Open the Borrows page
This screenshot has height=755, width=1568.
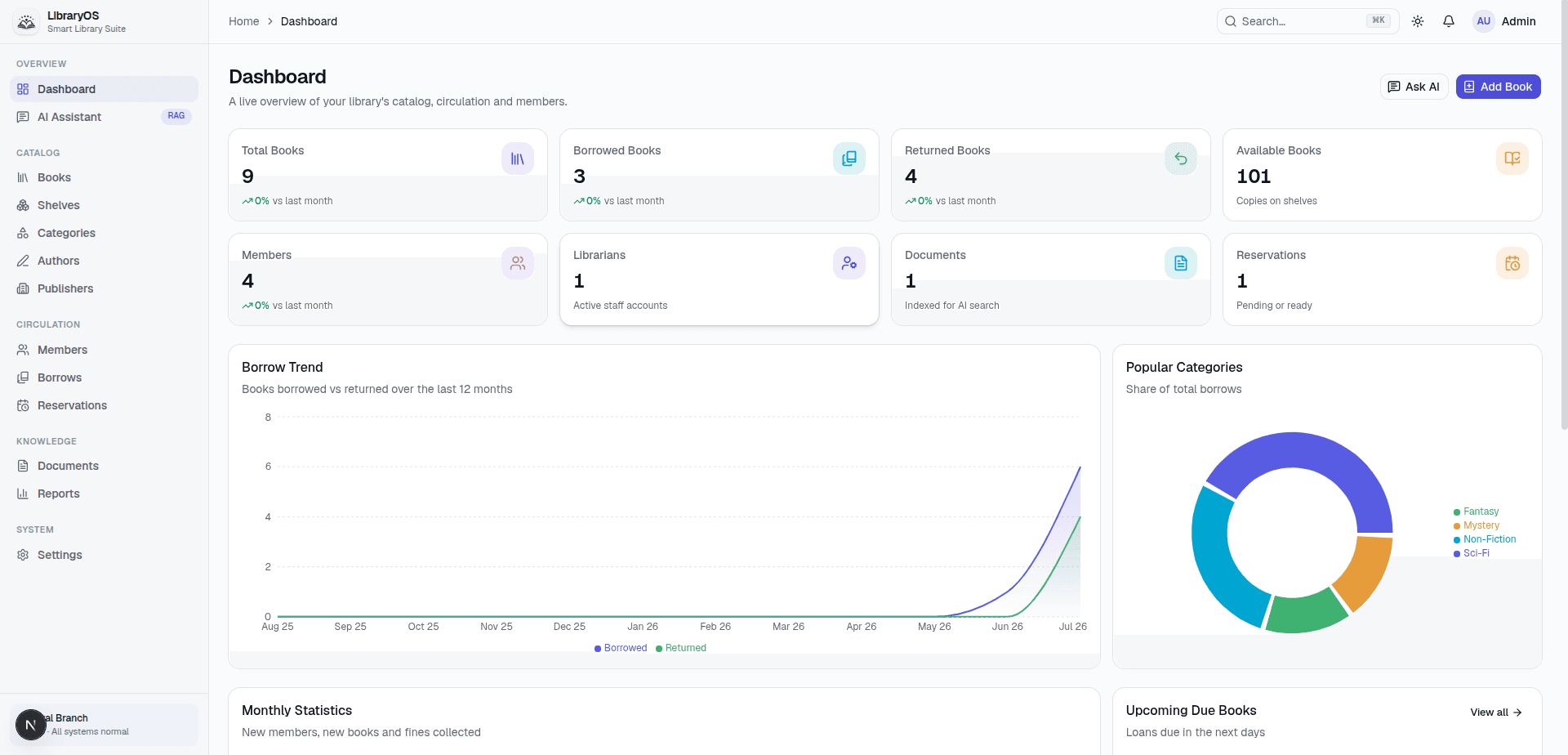105,377
